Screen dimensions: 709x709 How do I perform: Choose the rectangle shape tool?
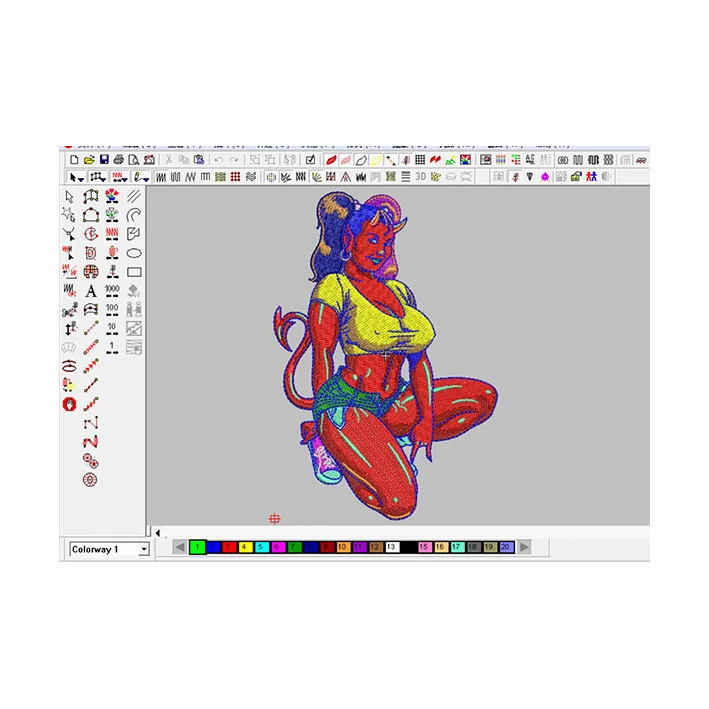pyautogui.click(x=134, y=272)
